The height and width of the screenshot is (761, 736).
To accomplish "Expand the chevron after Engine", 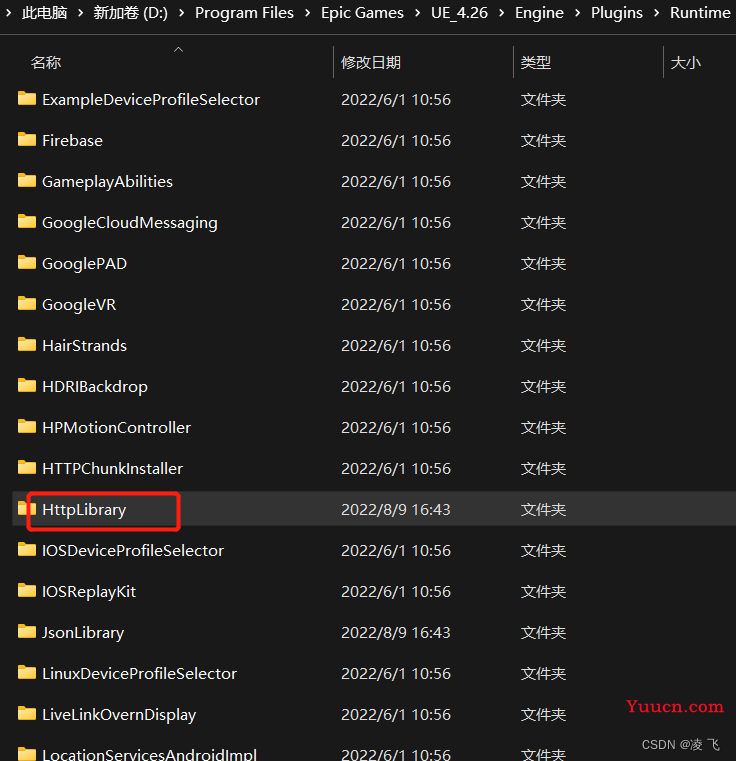I will pos(578,13).
